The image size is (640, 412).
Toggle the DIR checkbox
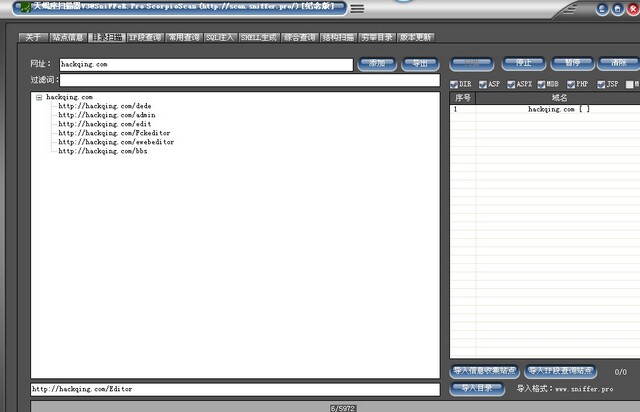tap(455, 84)
